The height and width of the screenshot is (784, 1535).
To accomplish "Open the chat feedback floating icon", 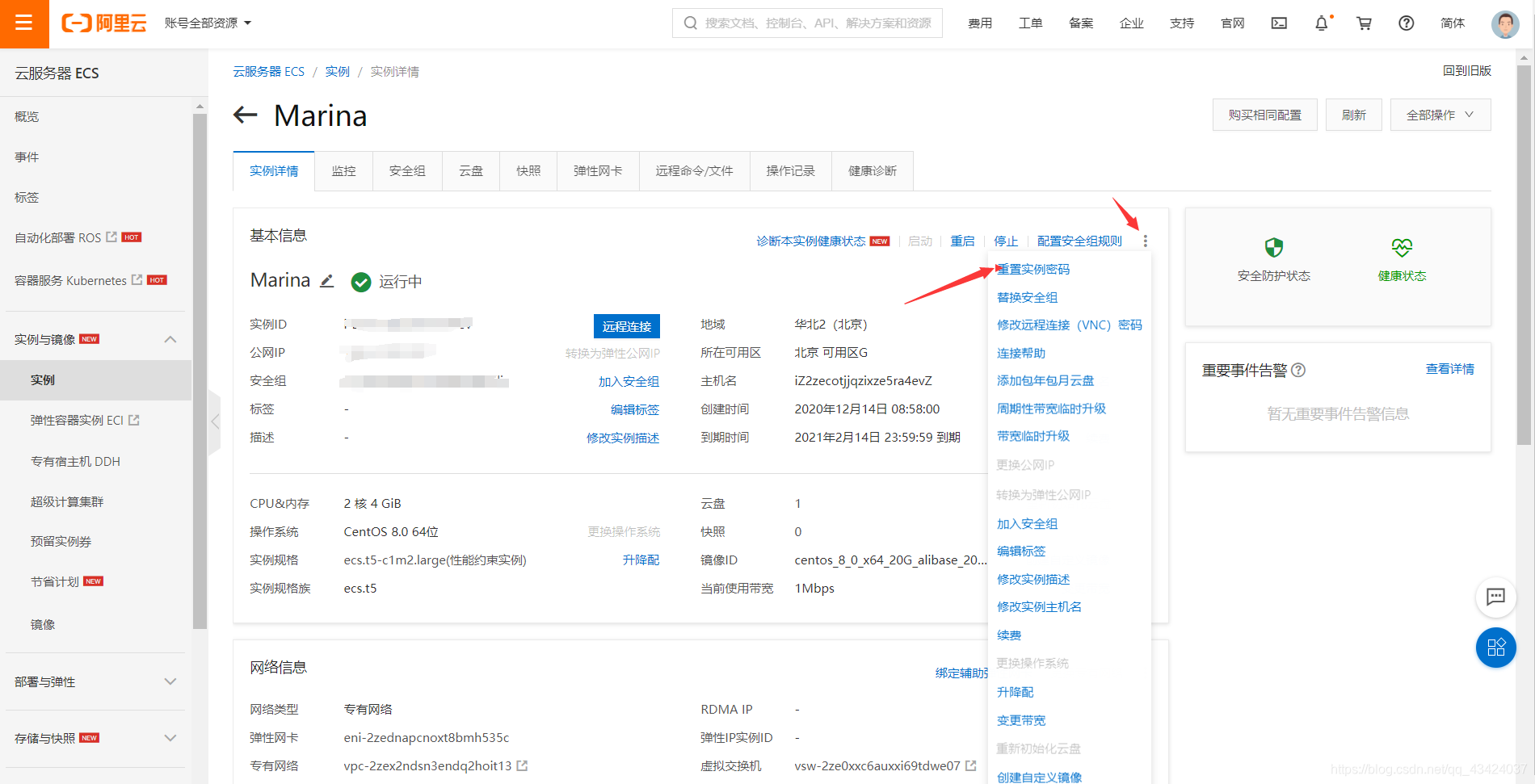I will pos(1495,597).
